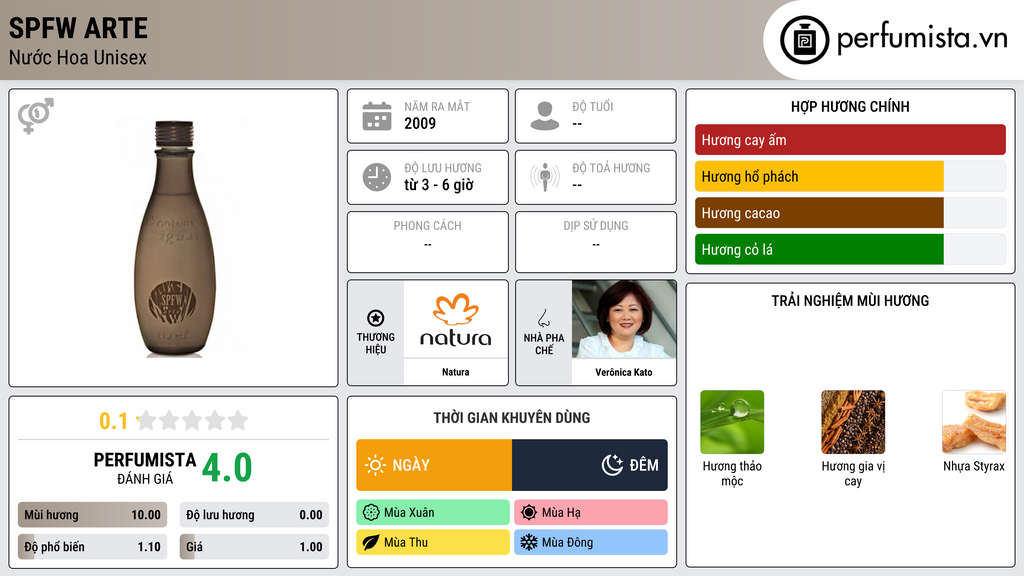The height and width of the screenshot is (576, 1024).
Task: Click the Nhựa Styrax caption
Action: coord(974,466)
